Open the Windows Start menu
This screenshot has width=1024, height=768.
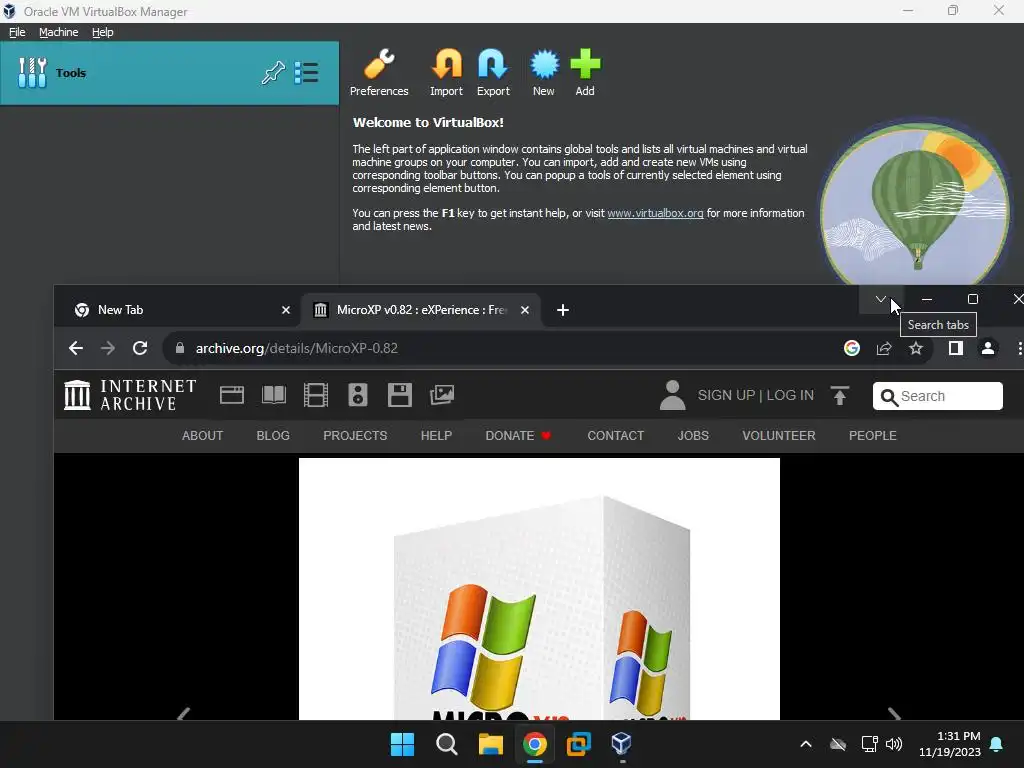click(402, 744)
